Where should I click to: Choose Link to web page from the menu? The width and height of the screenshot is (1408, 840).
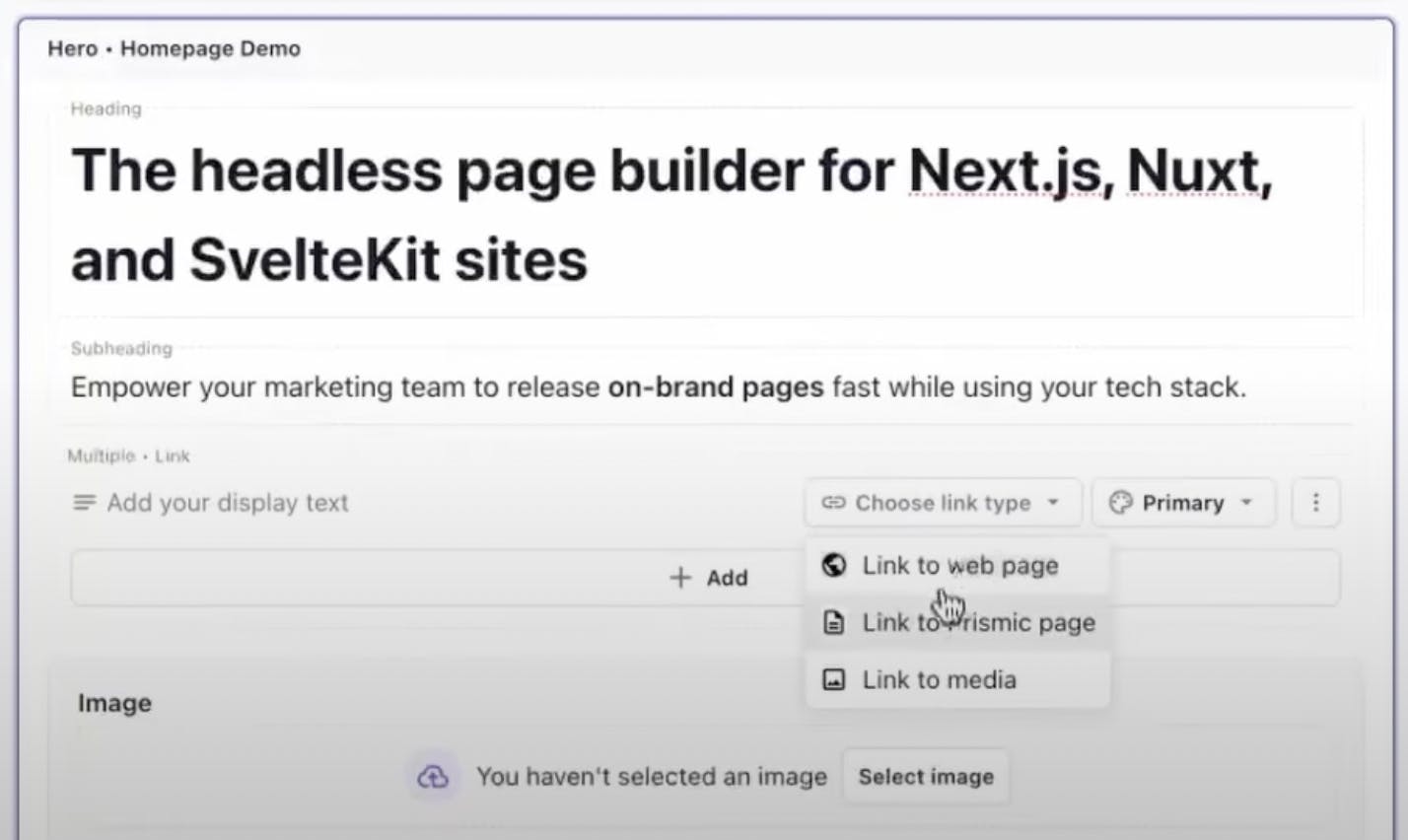point(958,565)
